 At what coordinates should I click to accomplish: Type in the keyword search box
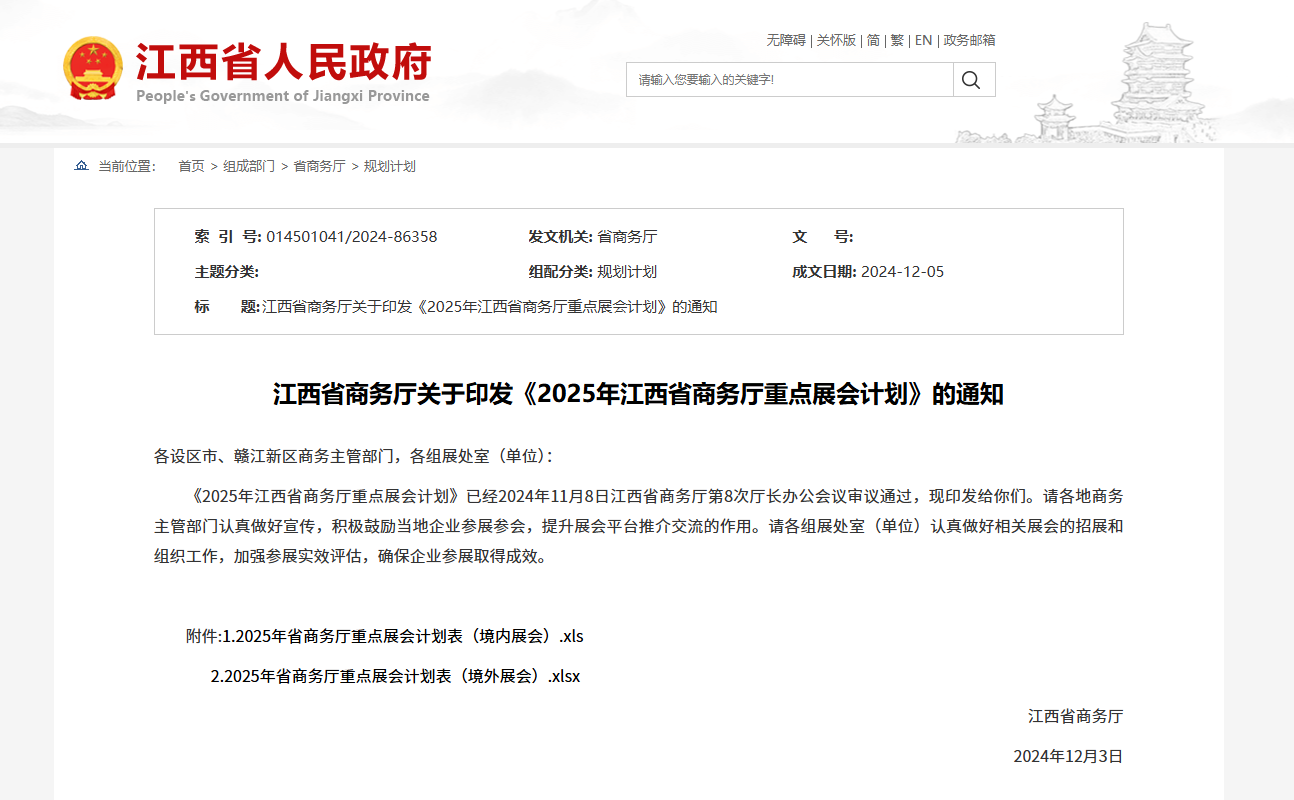click(789, 80)
